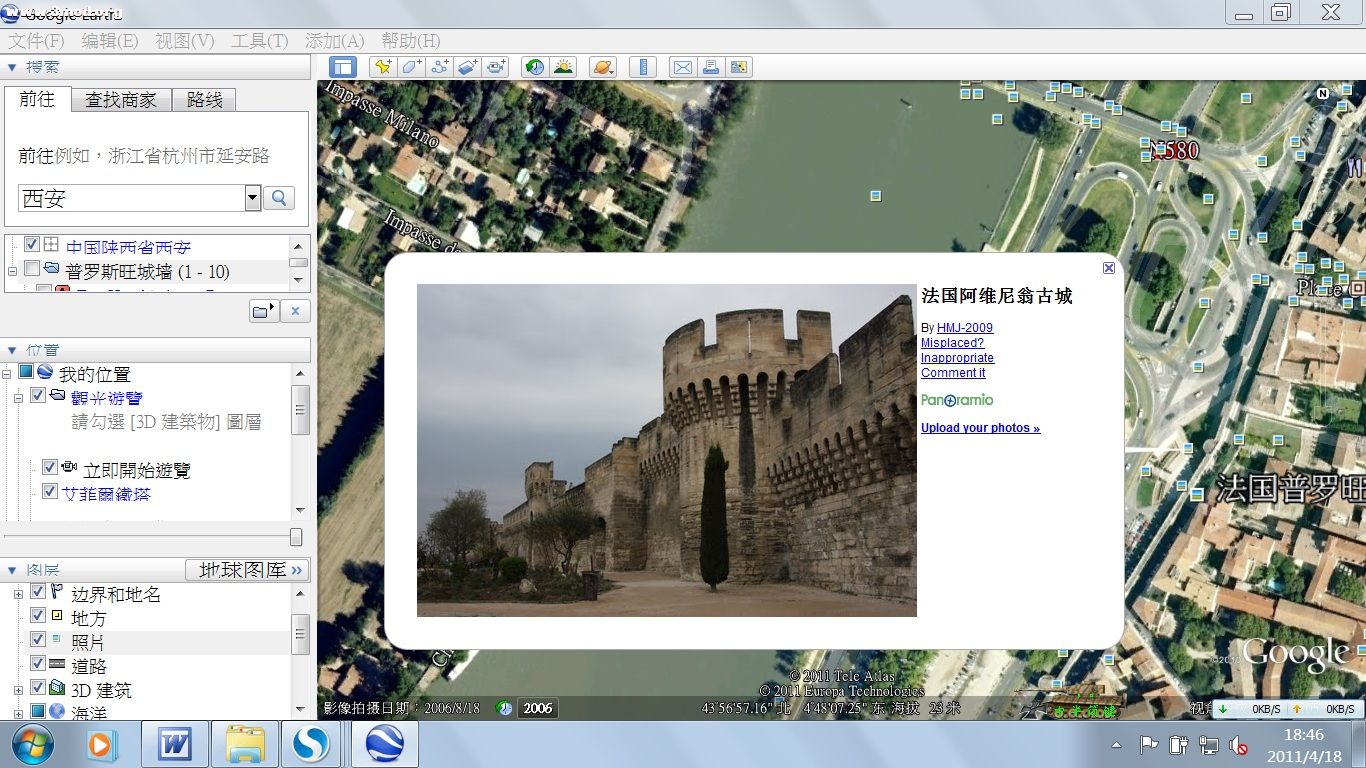1366x768 pixels.
Task: Uncheck the 道路 layer checkbox
Action: pos(38,664)
